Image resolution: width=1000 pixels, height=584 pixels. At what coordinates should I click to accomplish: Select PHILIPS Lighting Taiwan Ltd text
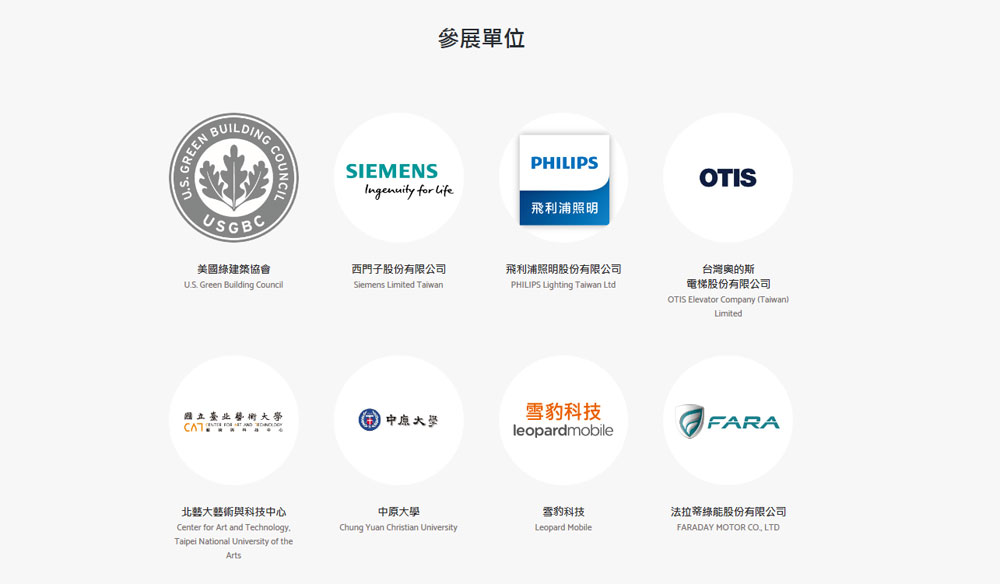click(x=563, y=285)
